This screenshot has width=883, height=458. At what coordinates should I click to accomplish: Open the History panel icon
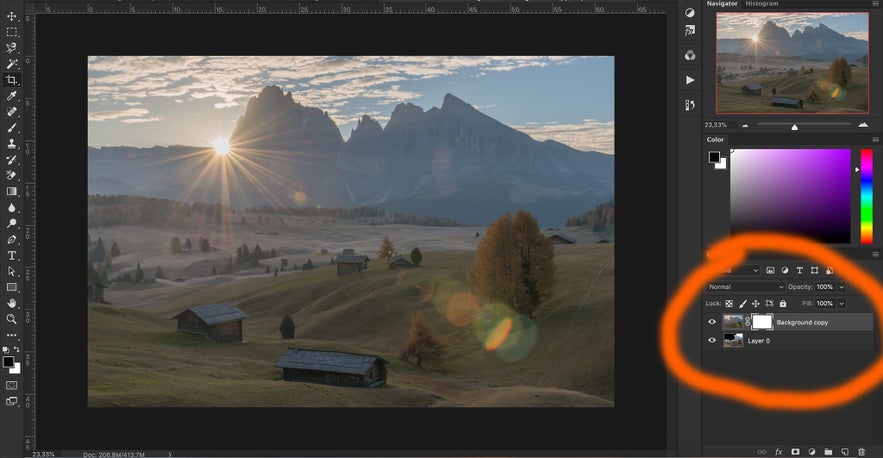690,105
